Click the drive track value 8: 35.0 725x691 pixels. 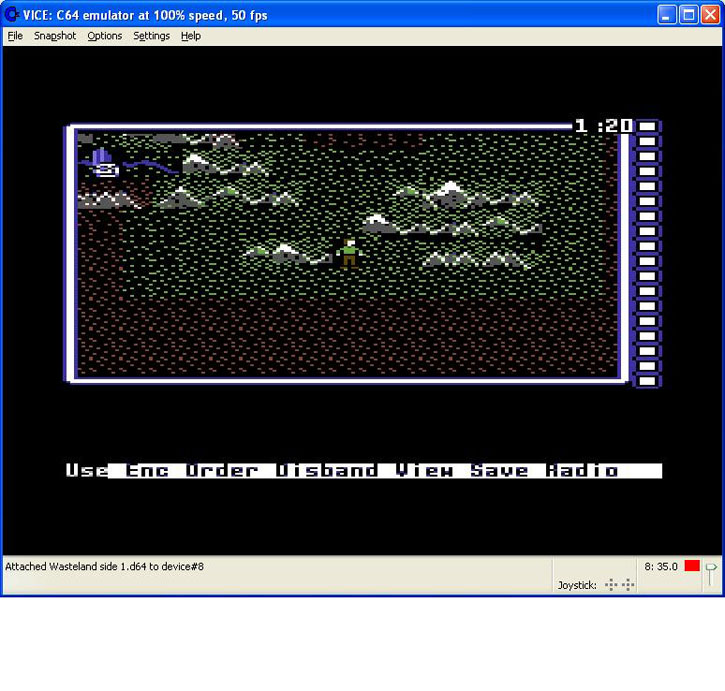661,566
